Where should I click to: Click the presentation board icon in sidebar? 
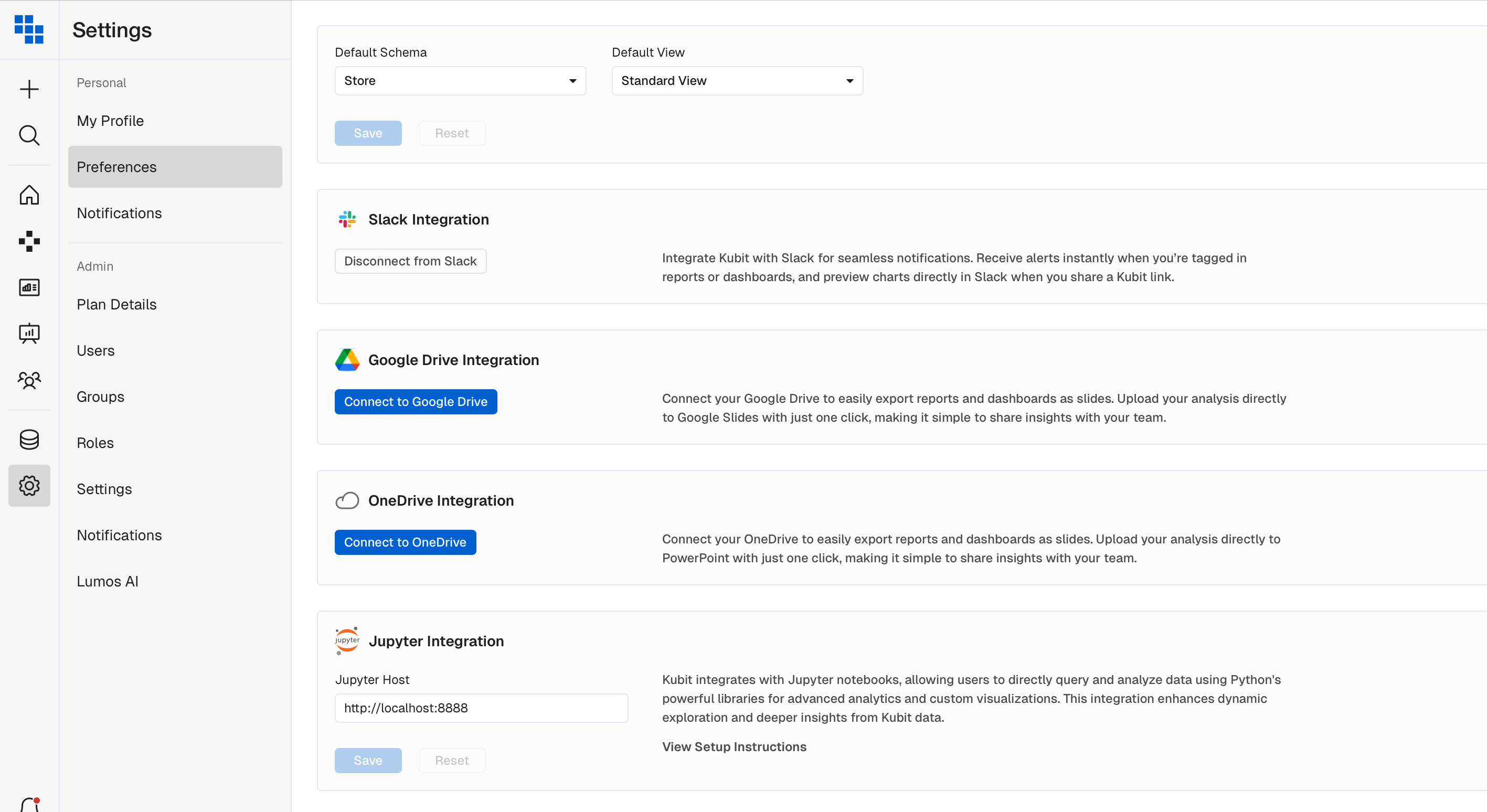29,334
